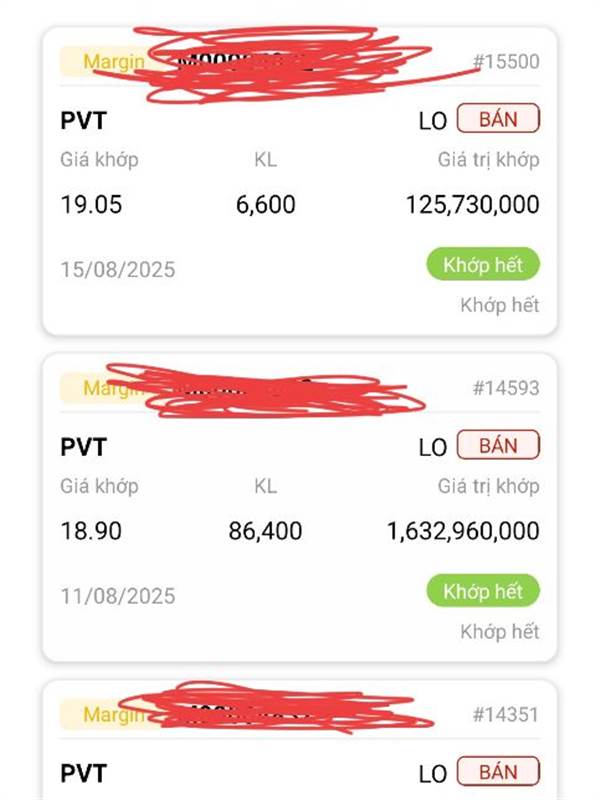Click the BÁN badge on order #14593
This screenshot has height=800, width=600.
click(498, 445)
